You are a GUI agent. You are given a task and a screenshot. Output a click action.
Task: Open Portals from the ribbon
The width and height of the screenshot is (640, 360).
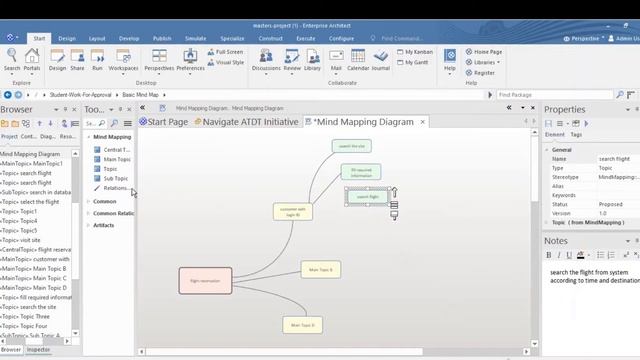tap(32, 60)
